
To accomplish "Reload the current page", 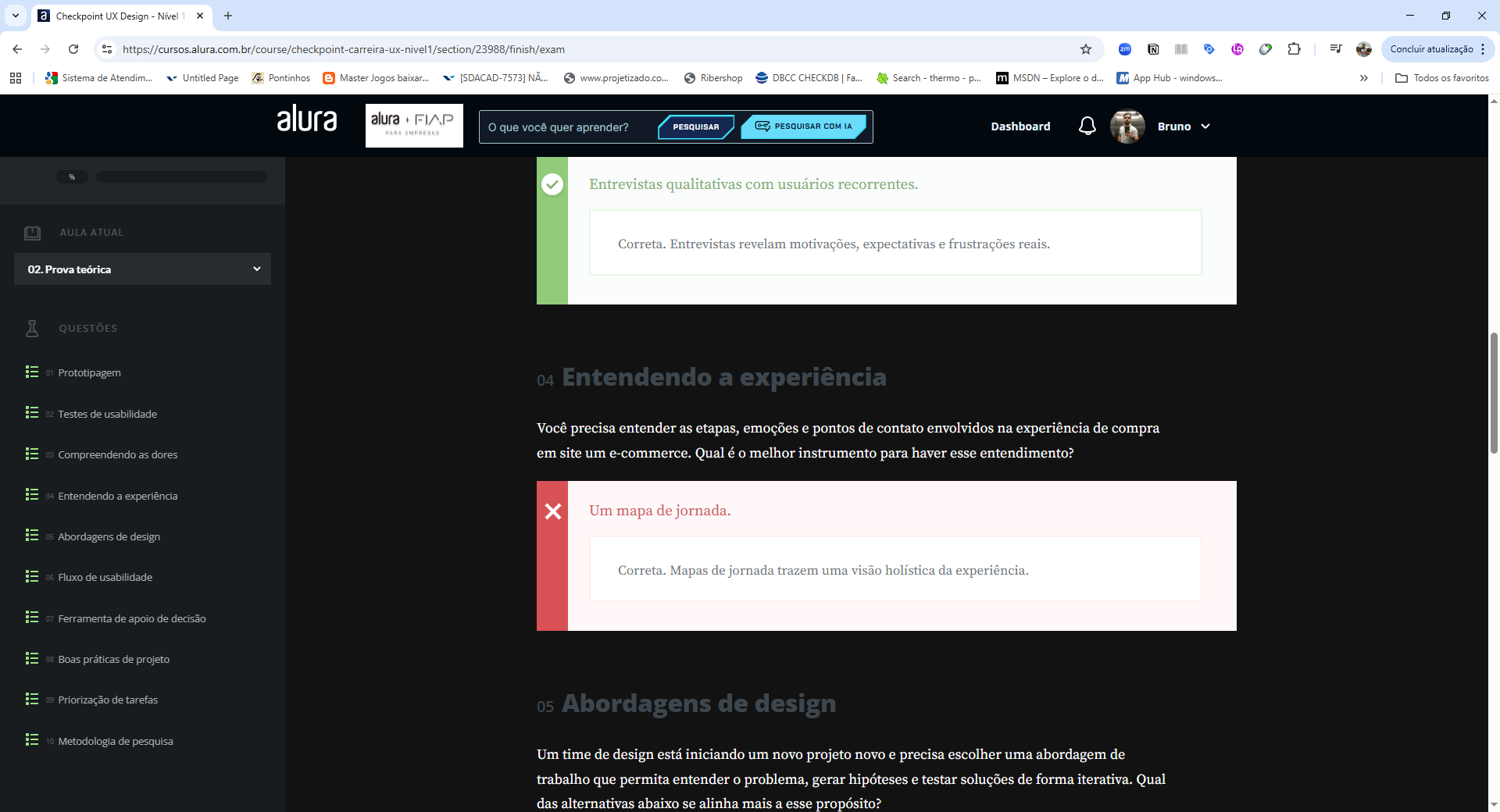I will click(73, 49).
